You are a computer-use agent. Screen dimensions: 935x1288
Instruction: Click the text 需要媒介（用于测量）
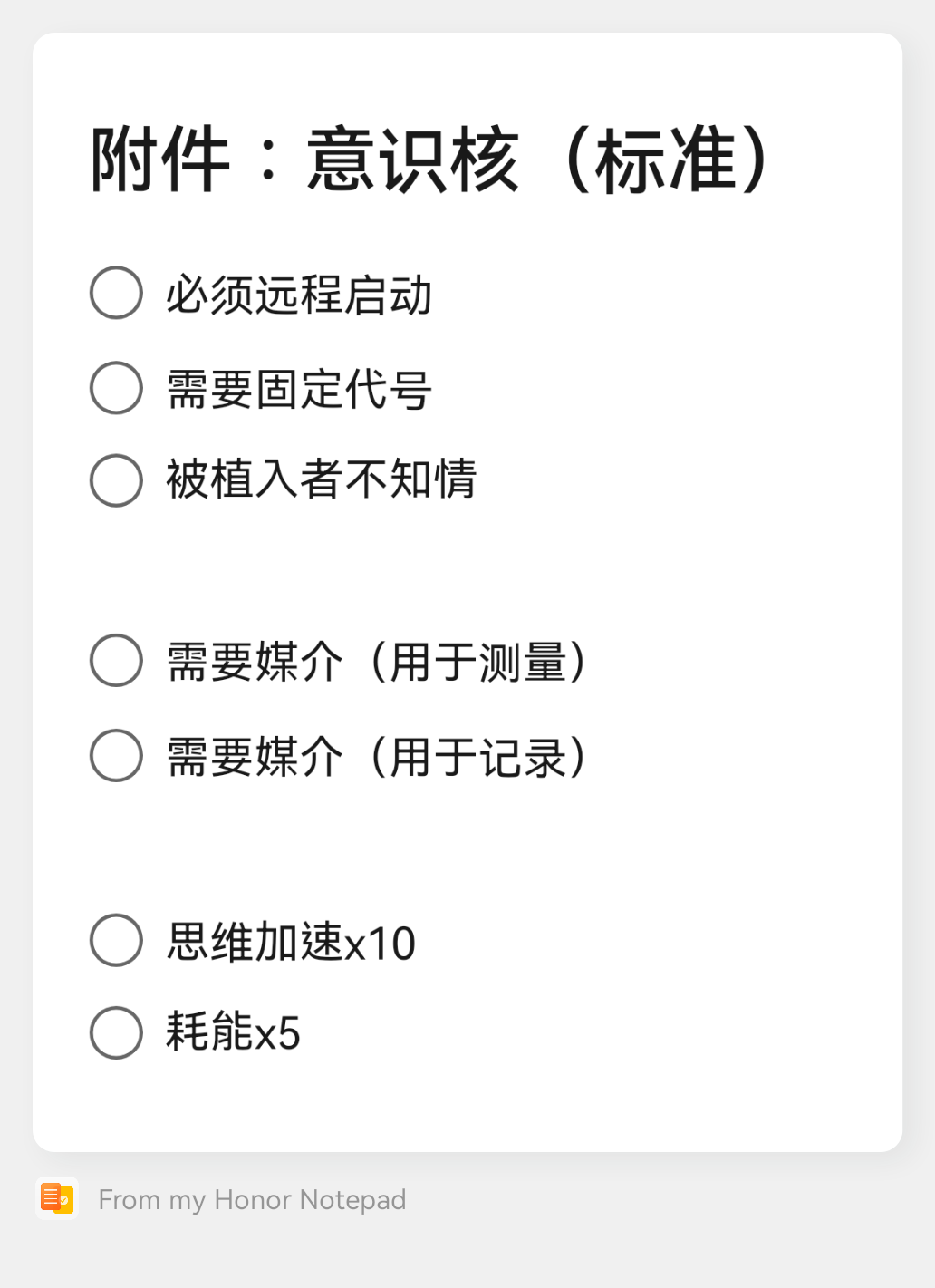pyautogui.click(x=377, y=662)
